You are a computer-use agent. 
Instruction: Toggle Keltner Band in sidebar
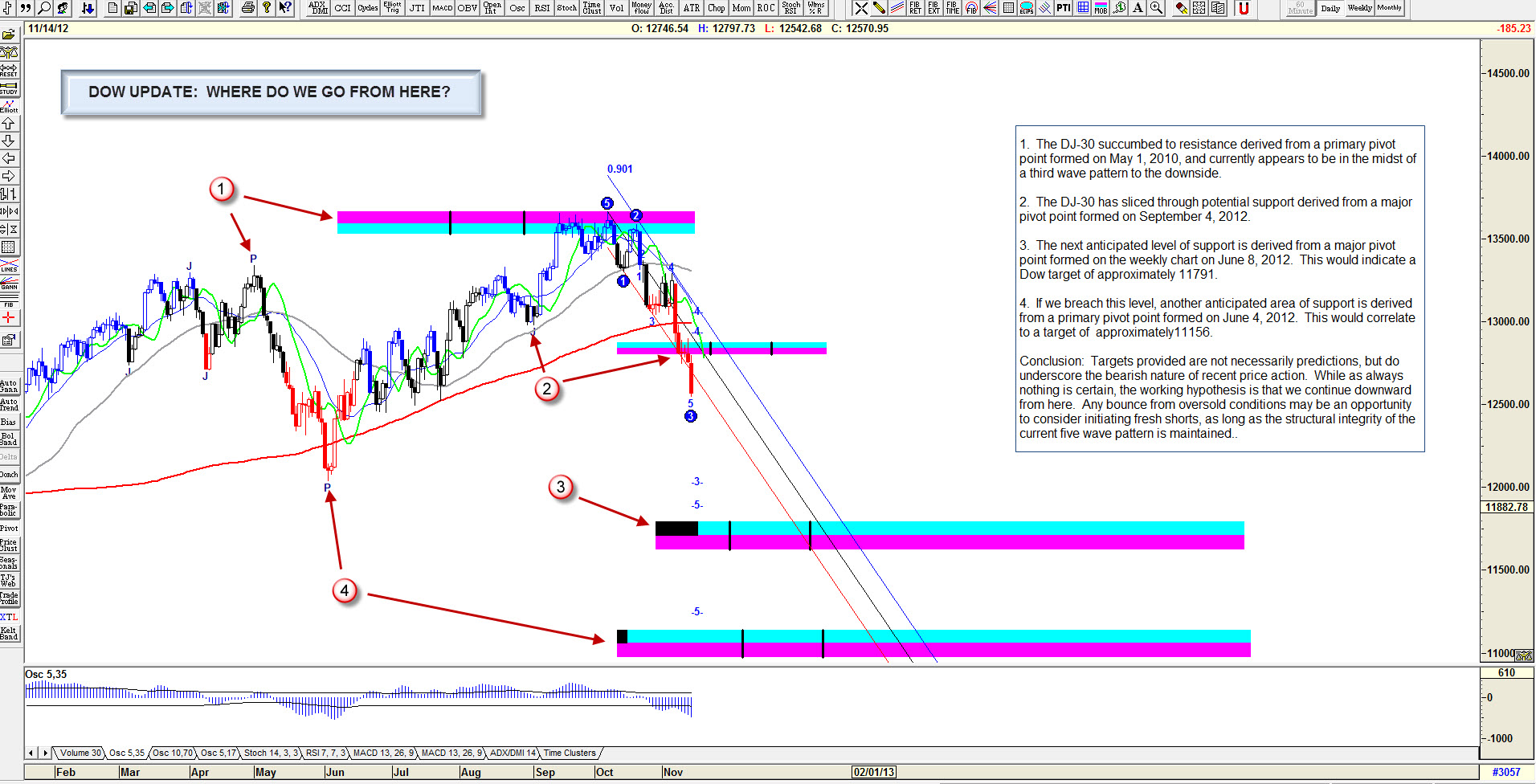(x=9, y=634)
